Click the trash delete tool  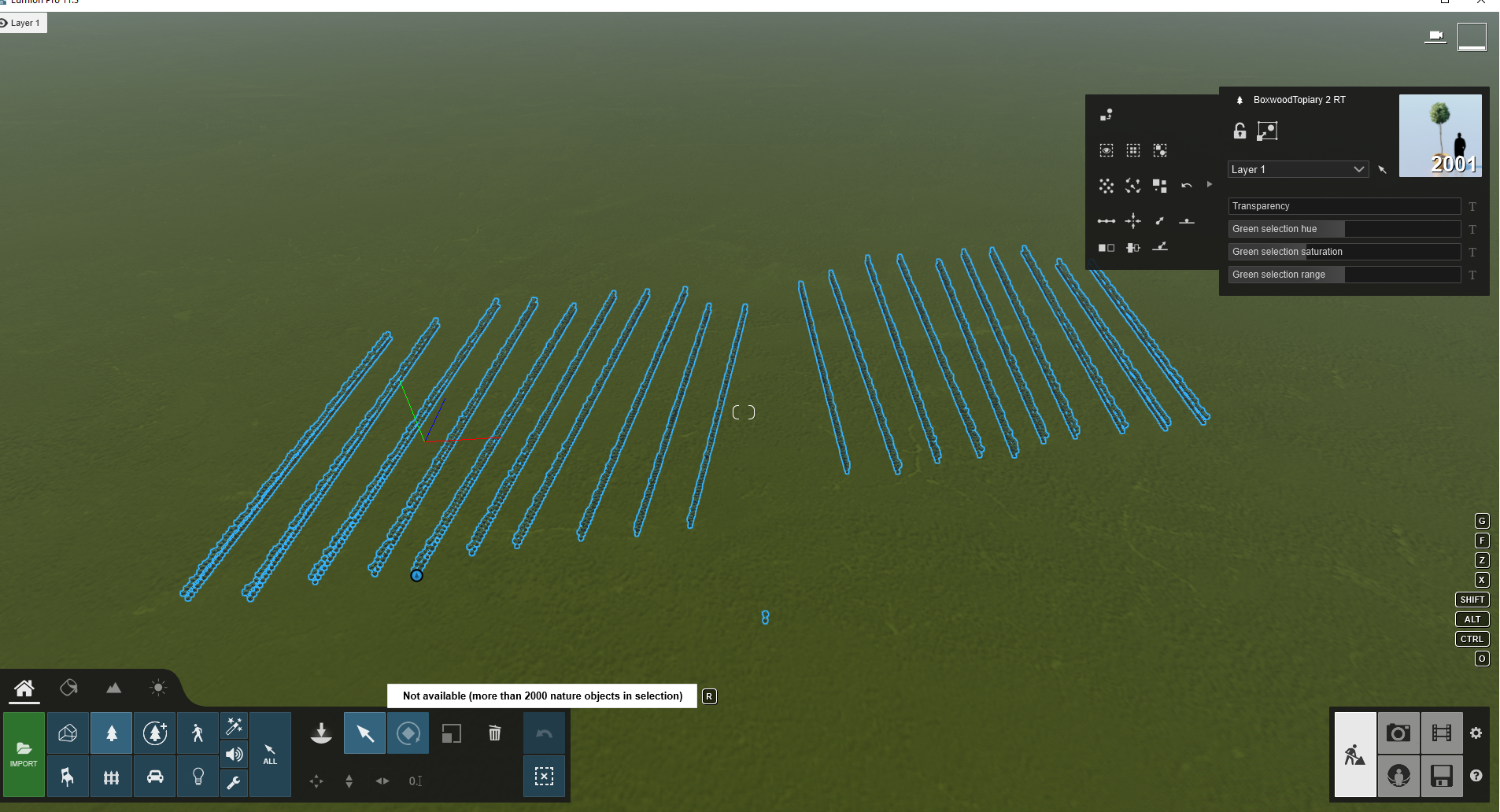(x=494, y=733)
